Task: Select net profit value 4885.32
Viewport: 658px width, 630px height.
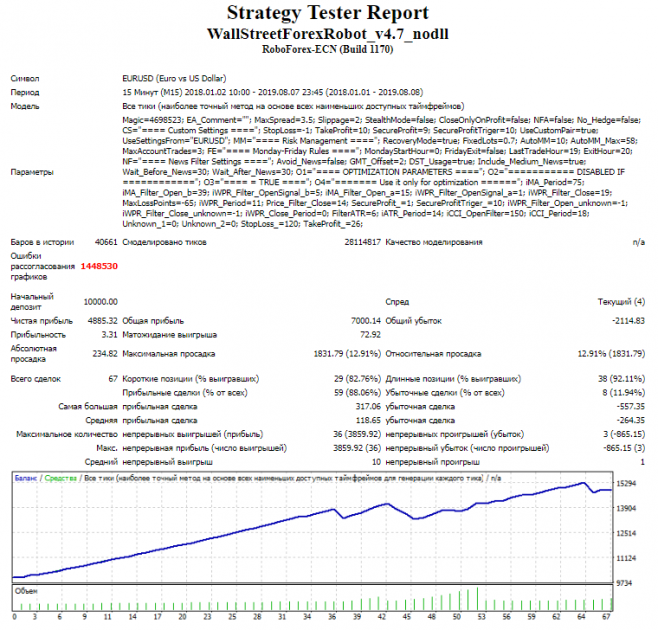Action: click(102, 321)
